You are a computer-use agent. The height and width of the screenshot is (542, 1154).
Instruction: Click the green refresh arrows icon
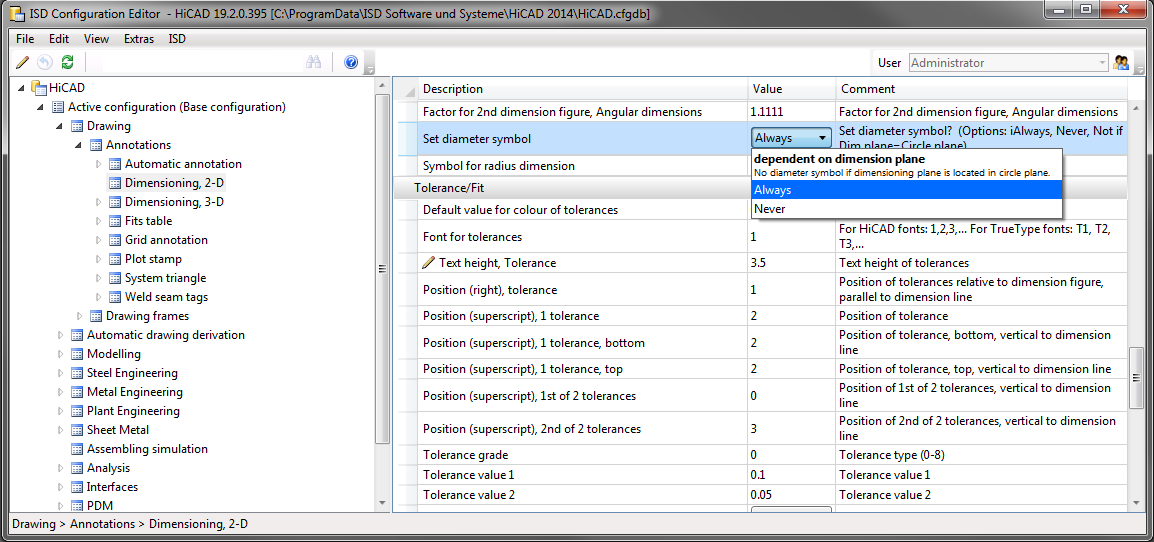point(67,62)
